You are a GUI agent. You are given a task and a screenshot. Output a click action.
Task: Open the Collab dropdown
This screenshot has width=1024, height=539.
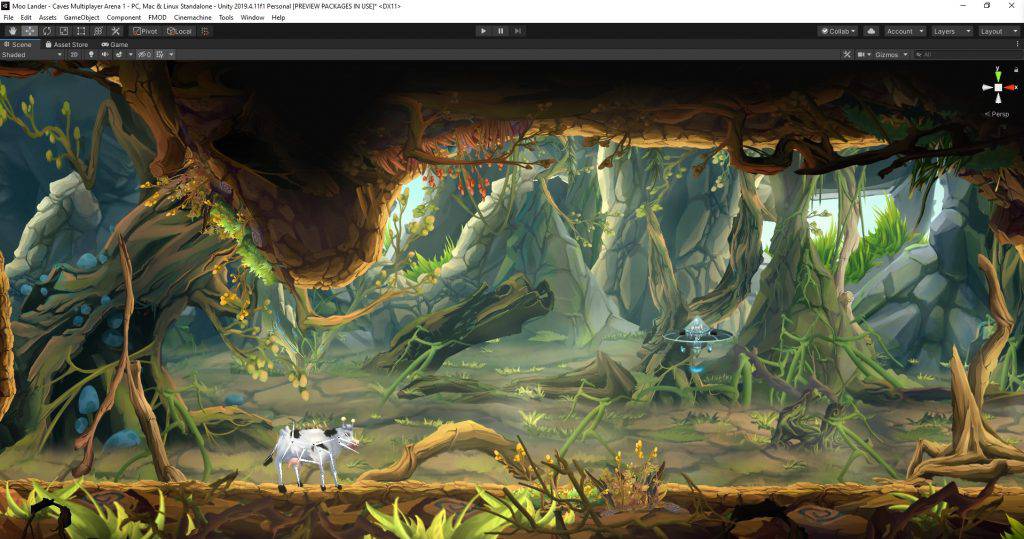(838, 31)
